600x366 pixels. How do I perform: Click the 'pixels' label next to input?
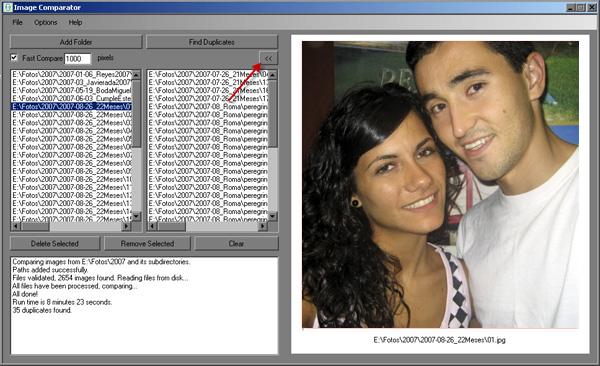106,58
